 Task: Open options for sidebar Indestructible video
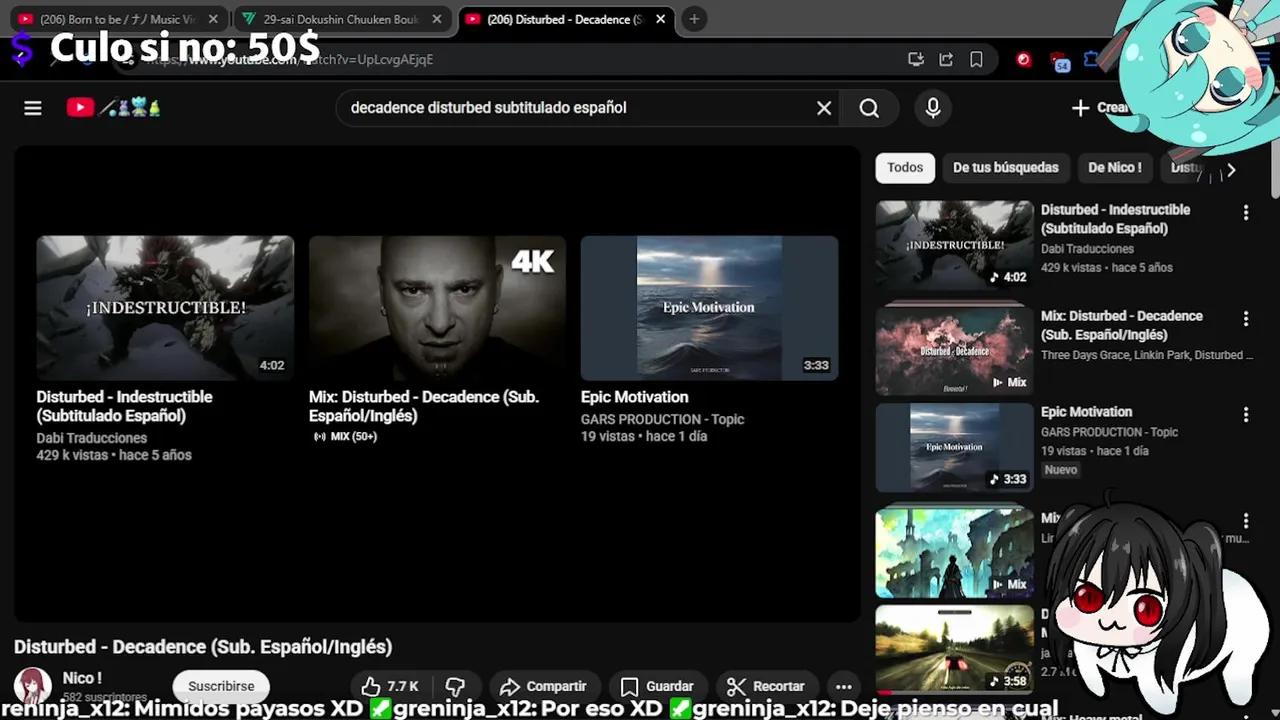tap(1246, 212)
